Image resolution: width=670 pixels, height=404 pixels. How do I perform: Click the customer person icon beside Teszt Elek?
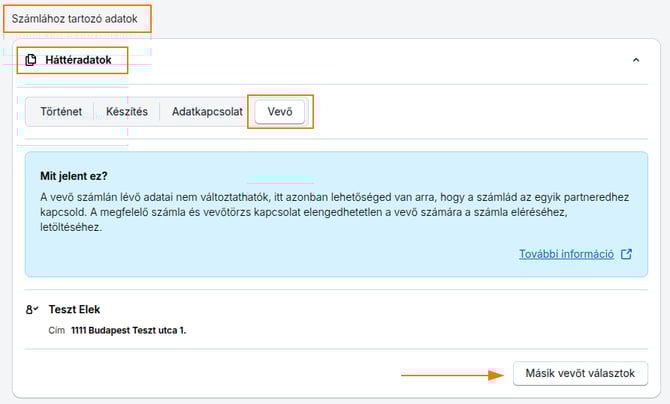32,310
